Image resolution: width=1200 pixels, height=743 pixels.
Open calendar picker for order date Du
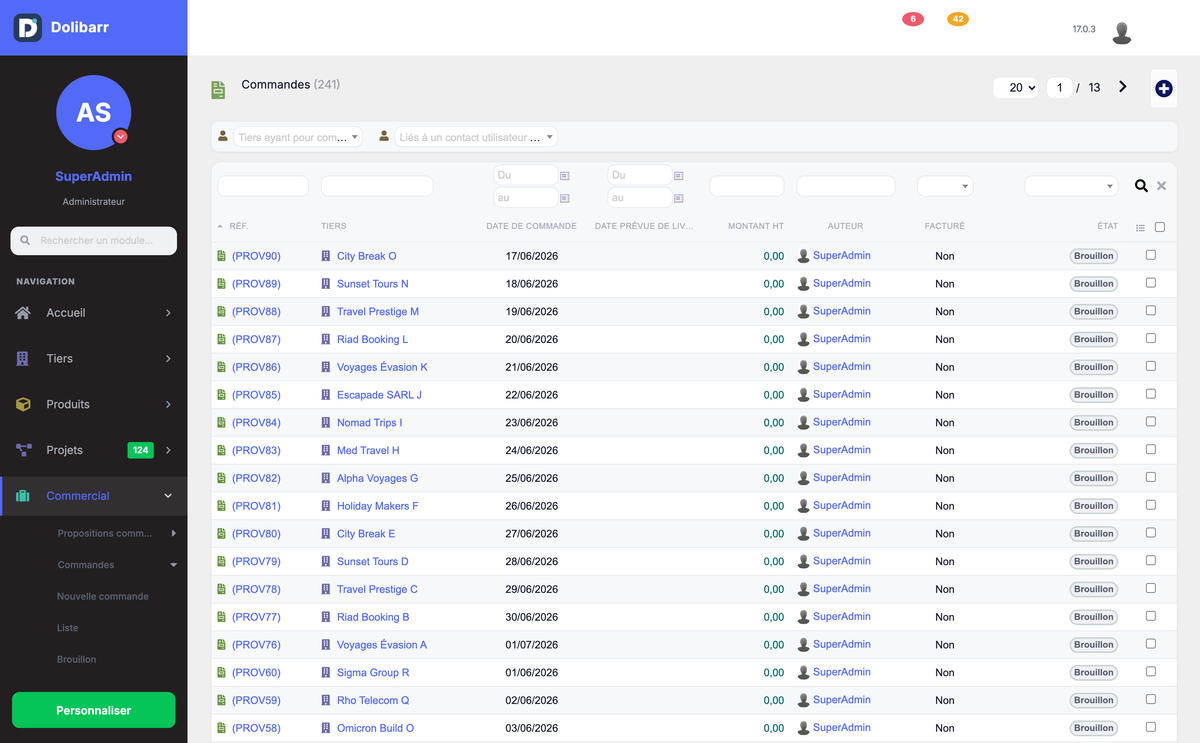click(565, 175)
